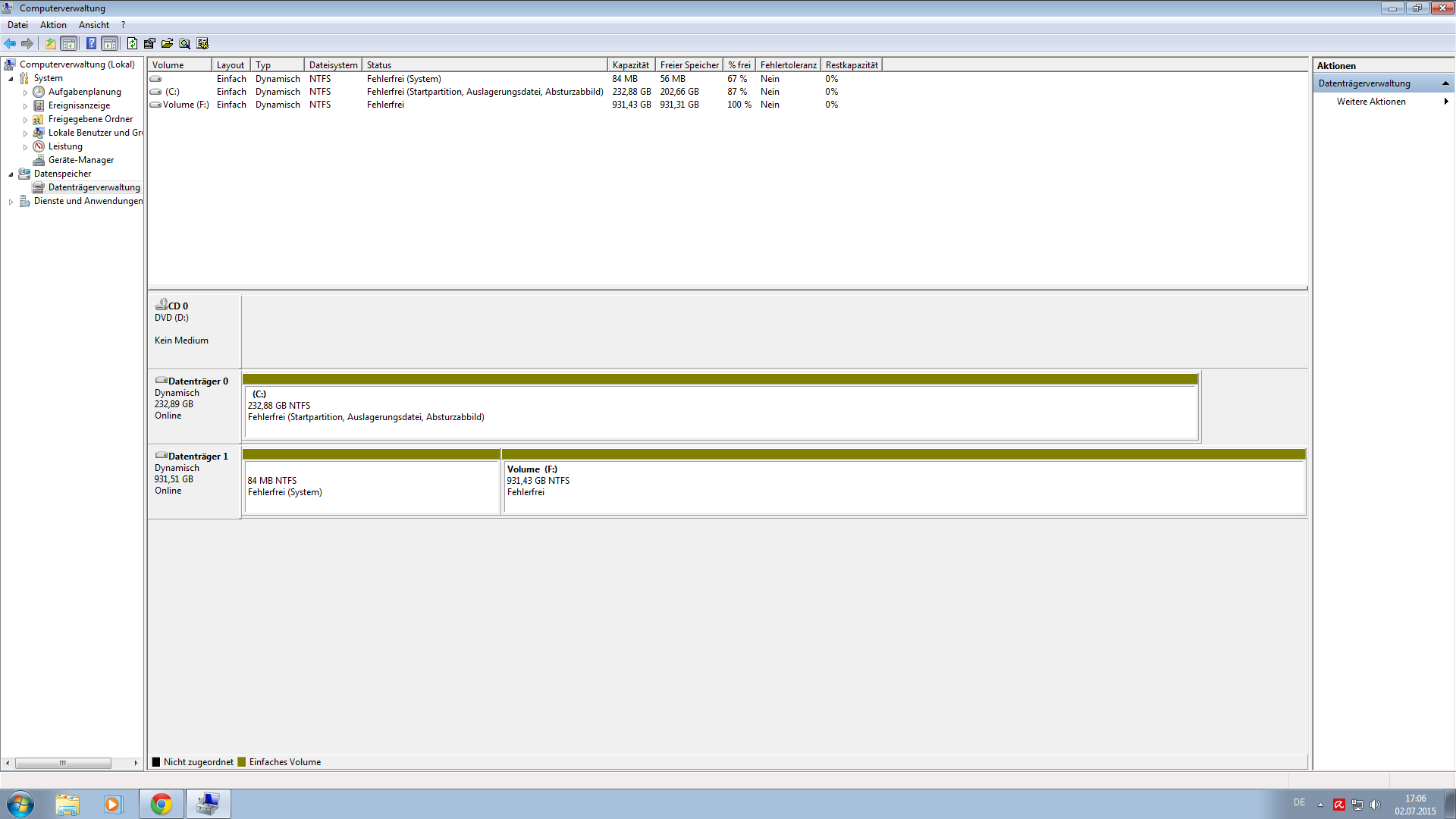The image size is (1456, 819).
Task: Toggle the action pane visibility button
Action: click(x=110, y=43)
